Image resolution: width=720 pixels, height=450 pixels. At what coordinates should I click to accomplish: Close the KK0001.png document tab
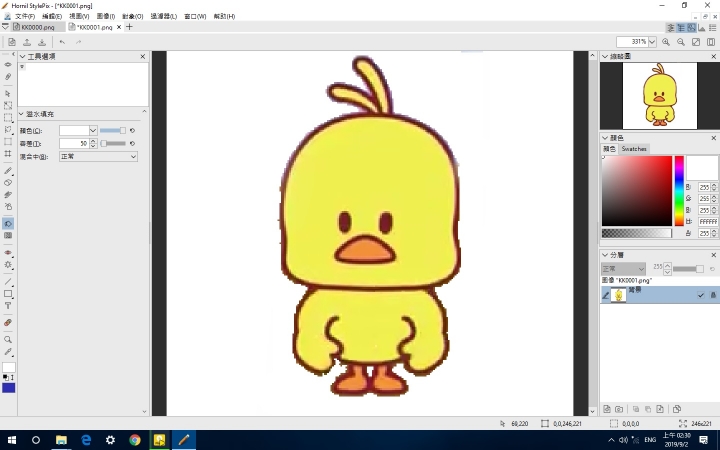(x=119, y=27)
